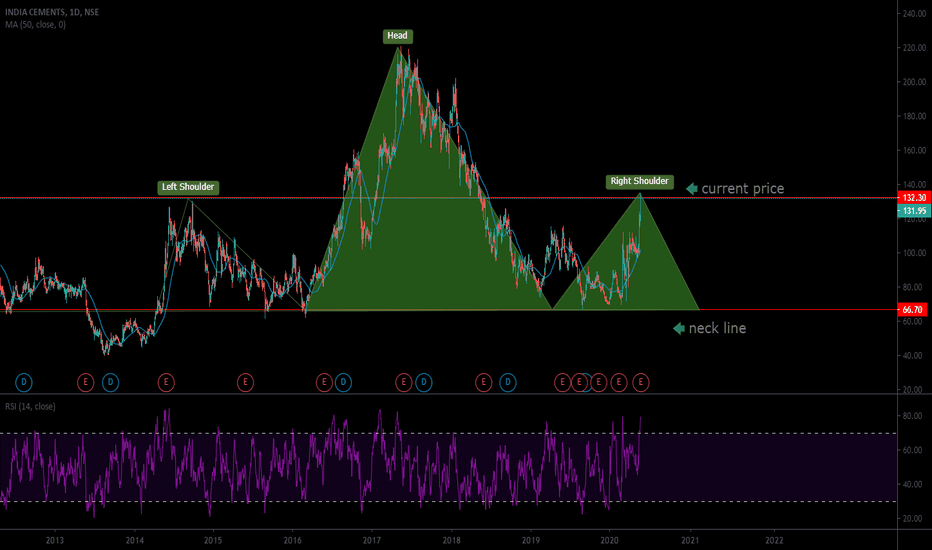Image resolution: width=932 pixels, height=550 pixels.
Task: Select the 2014 earnings E marker
Action: pos(166,382)
